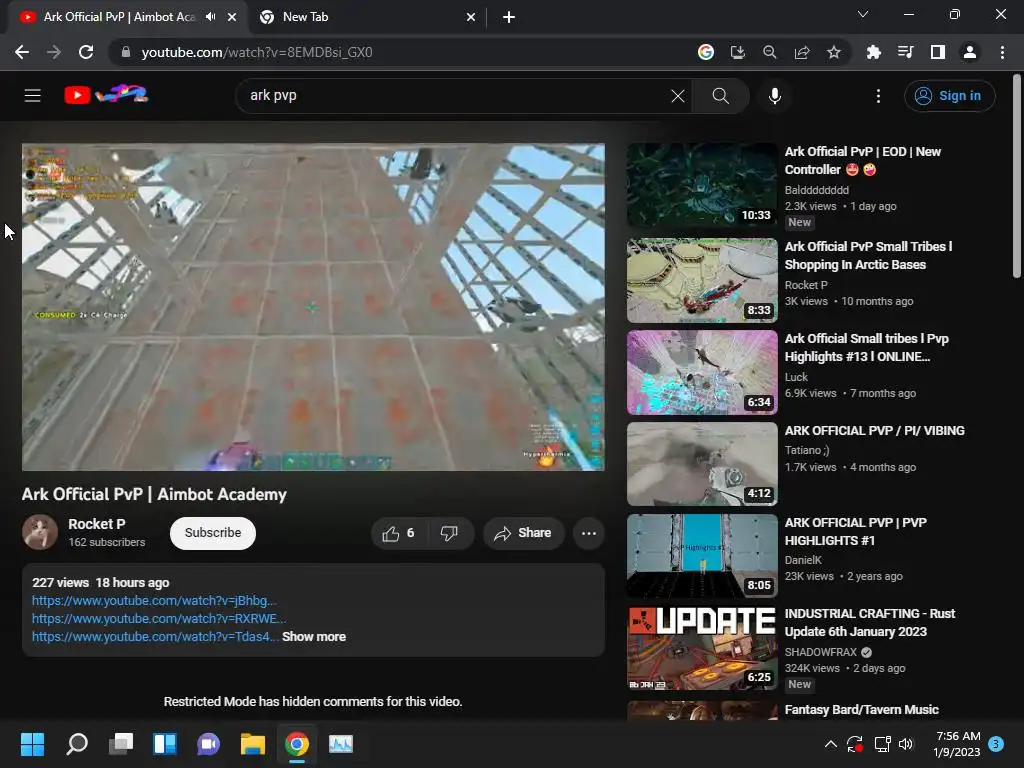This screenshot has width=1024, height=768.
Task: Open clock showing 7:56 AM
Action: [957, 744]
